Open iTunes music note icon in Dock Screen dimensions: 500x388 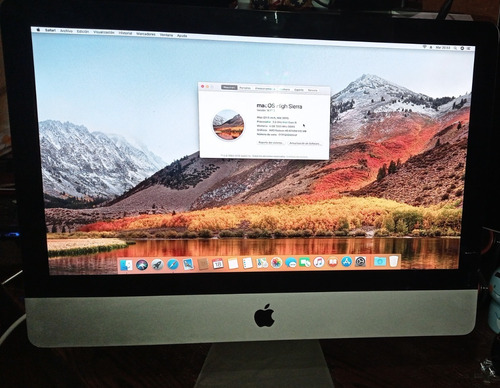pyautogui.click(x=319, y=262)
